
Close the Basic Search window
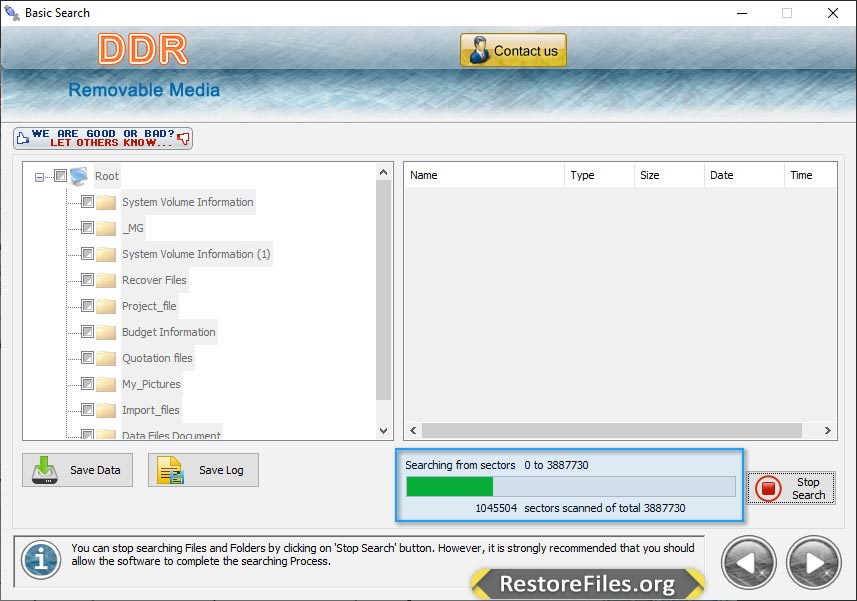[x=832, y=13]
